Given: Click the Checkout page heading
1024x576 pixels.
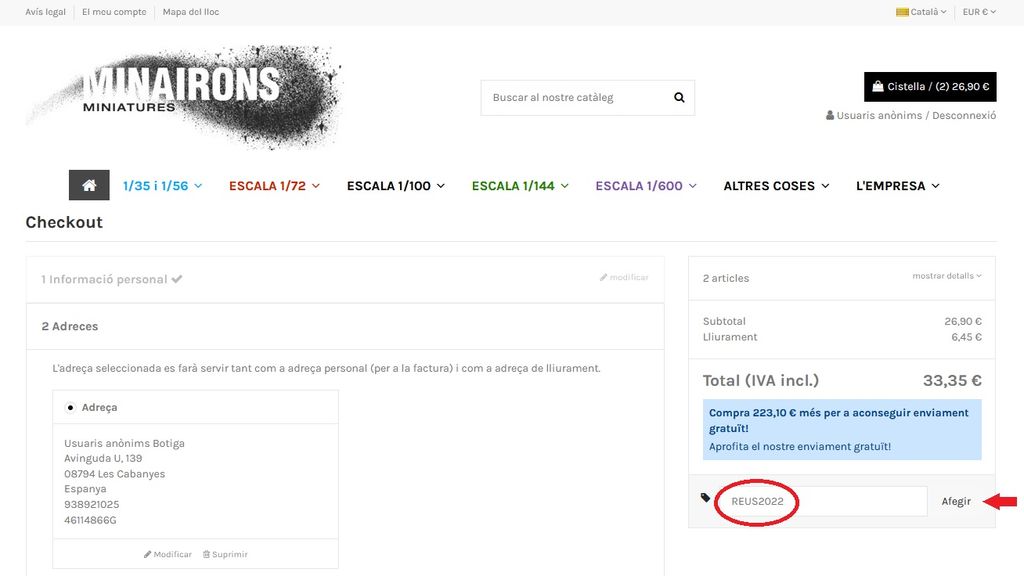Looking at the screenshot, I should click(64, 223).
